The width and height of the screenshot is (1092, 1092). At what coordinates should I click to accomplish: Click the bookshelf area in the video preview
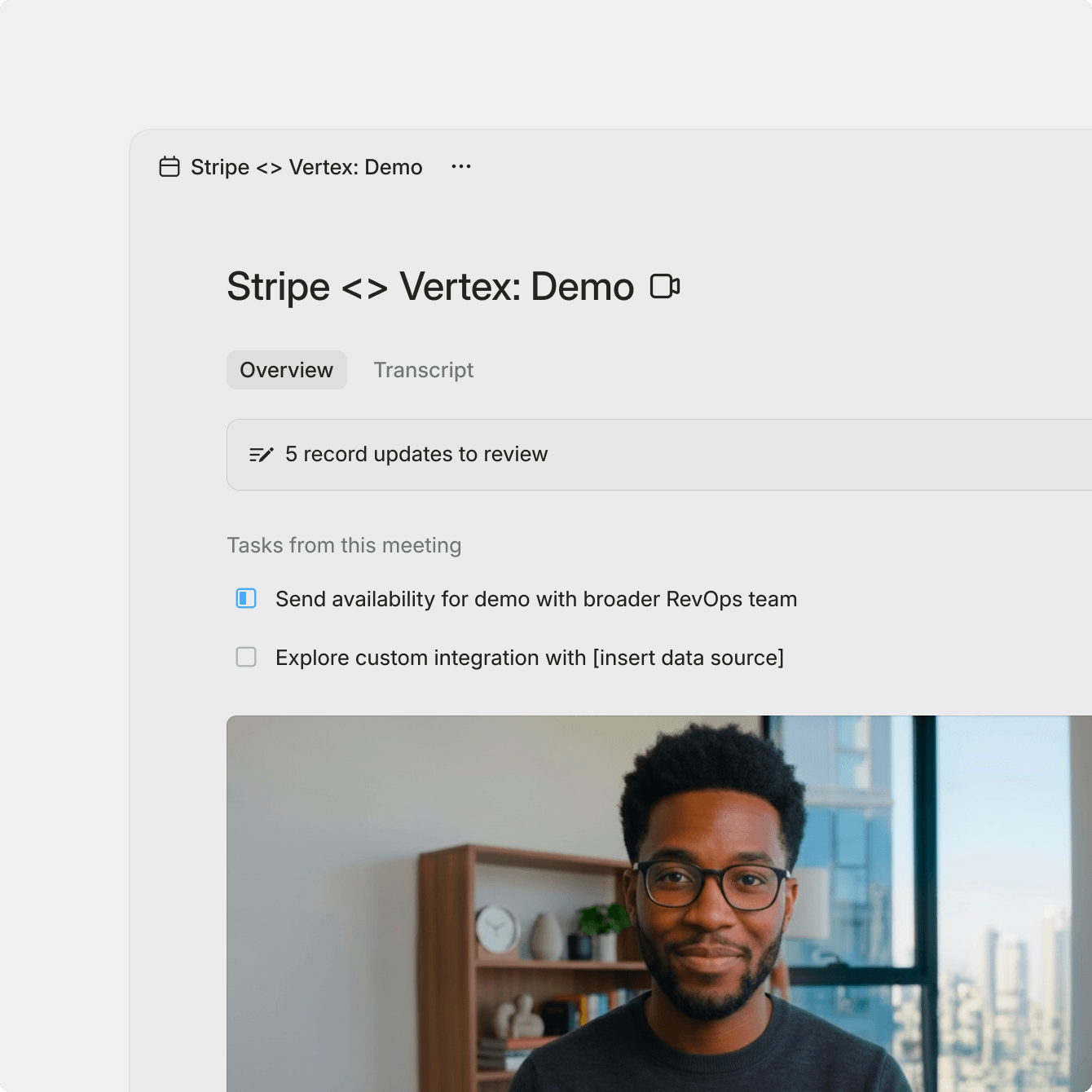522,962
